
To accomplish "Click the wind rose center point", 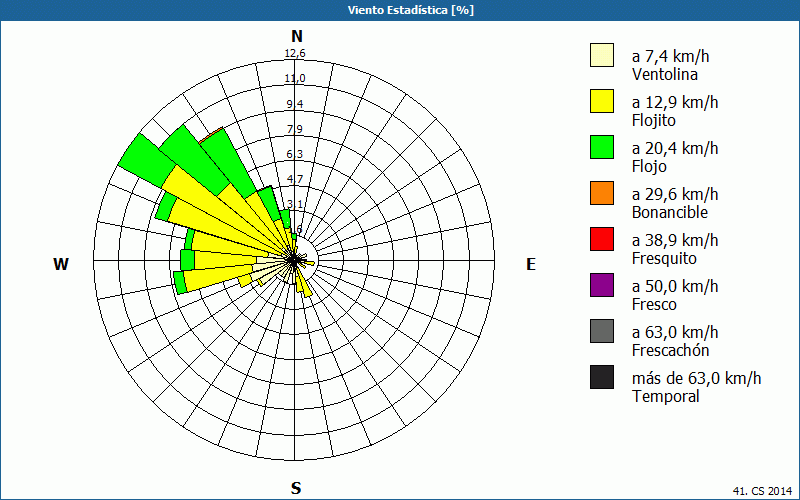I will pos(294,260).
